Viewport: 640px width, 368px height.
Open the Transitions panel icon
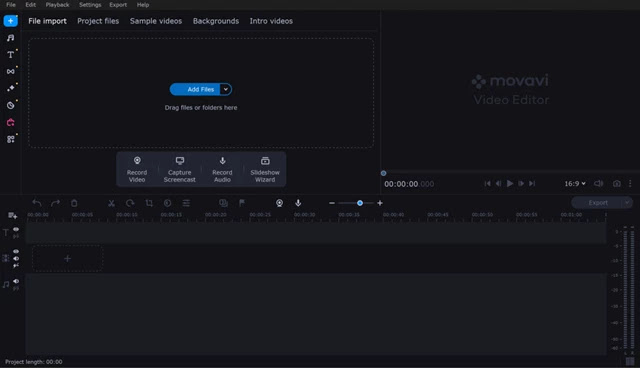11,71
